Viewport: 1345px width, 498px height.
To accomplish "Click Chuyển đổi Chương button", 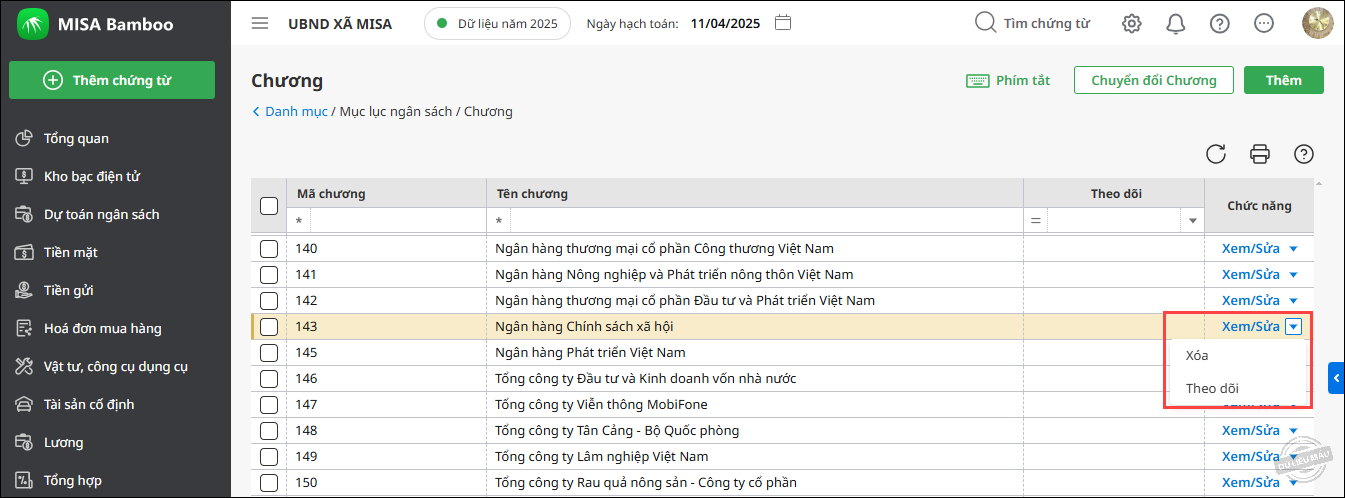I will 1154,80.
